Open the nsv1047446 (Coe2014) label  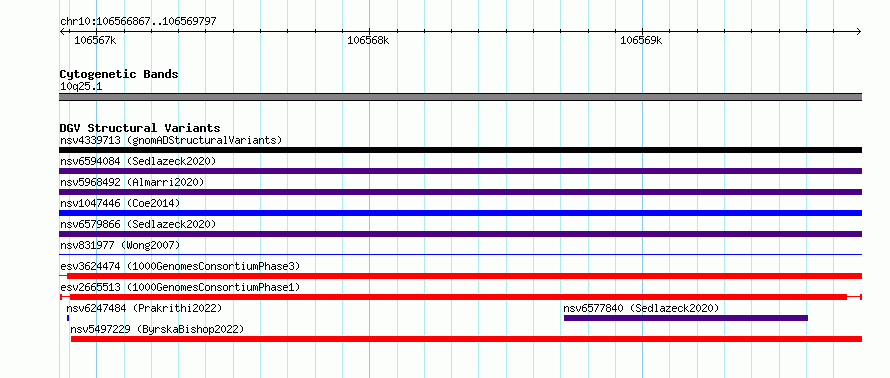[120, 203]
